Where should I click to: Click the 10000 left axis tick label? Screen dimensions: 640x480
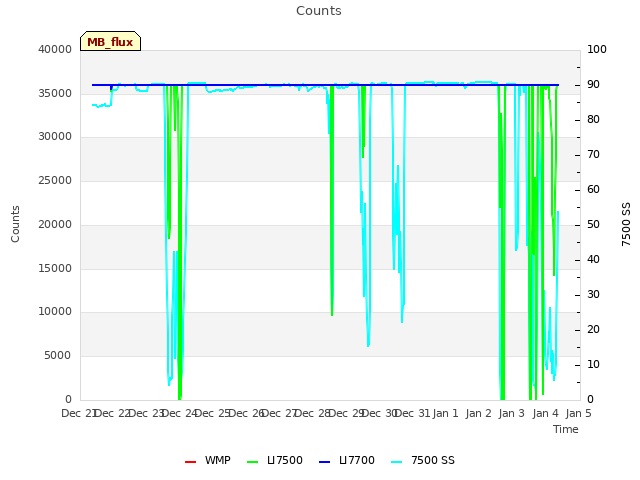pyautogui.click(x=55, y=311)
